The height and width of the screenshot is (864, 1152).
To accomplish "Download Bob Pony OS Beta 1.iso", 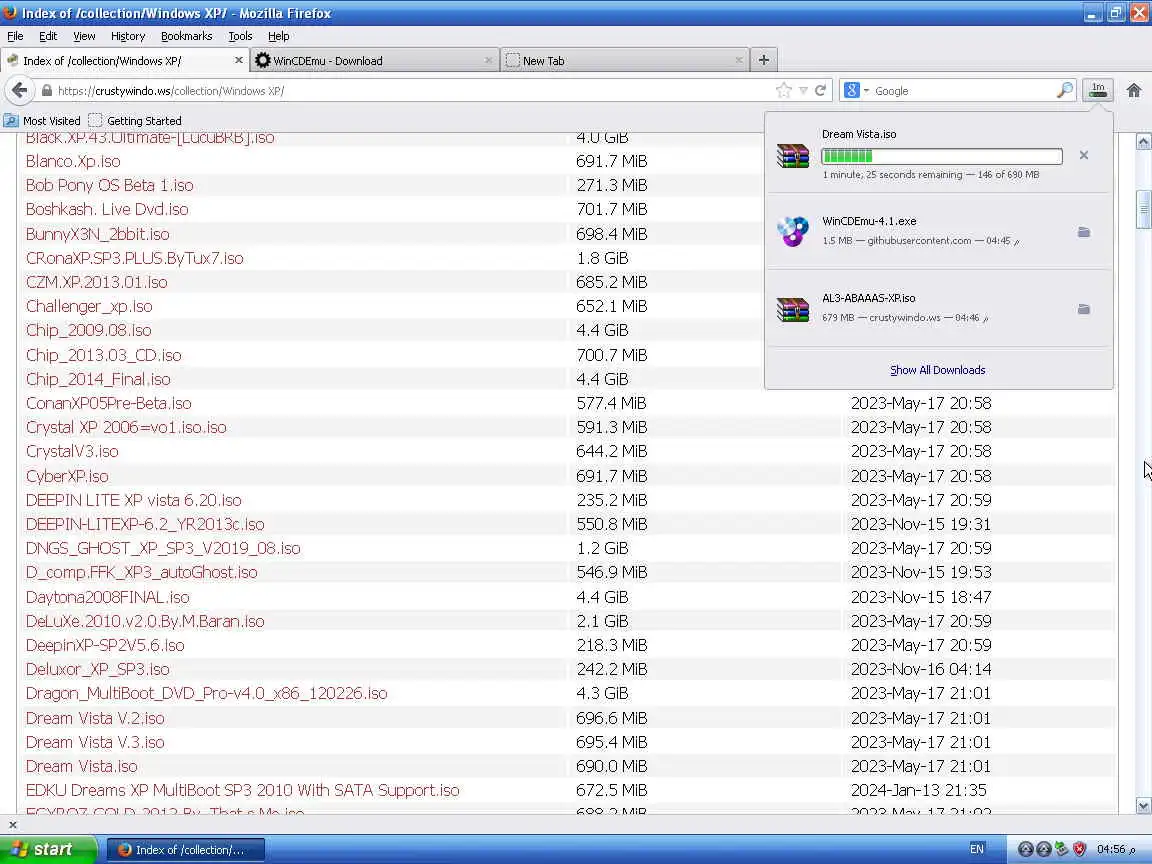I will click(109, 185).
